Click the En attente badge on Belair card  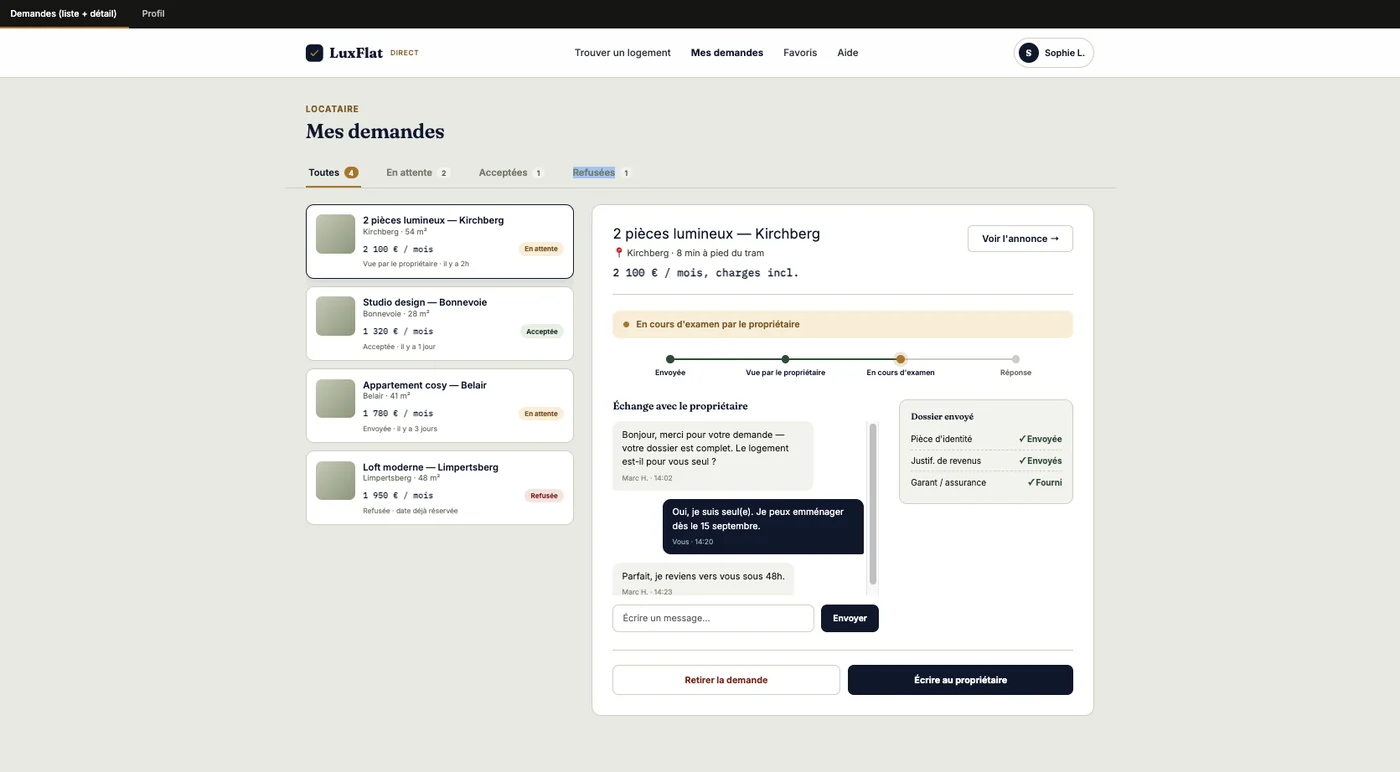(541, 413)
